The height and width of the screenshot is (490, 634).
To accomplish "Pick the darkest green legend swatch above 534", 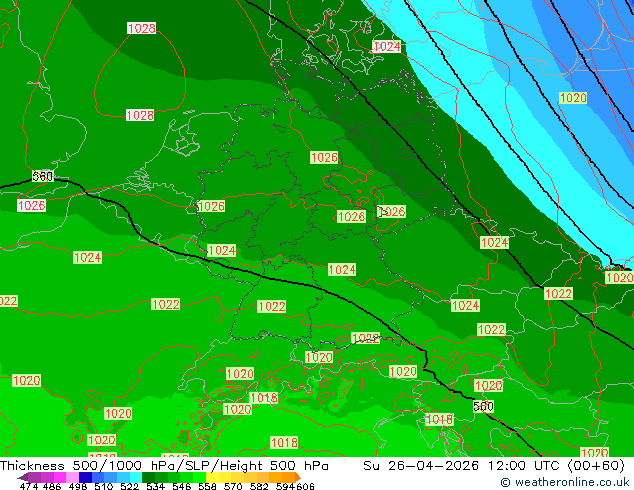I will click(x=148, y=477).
